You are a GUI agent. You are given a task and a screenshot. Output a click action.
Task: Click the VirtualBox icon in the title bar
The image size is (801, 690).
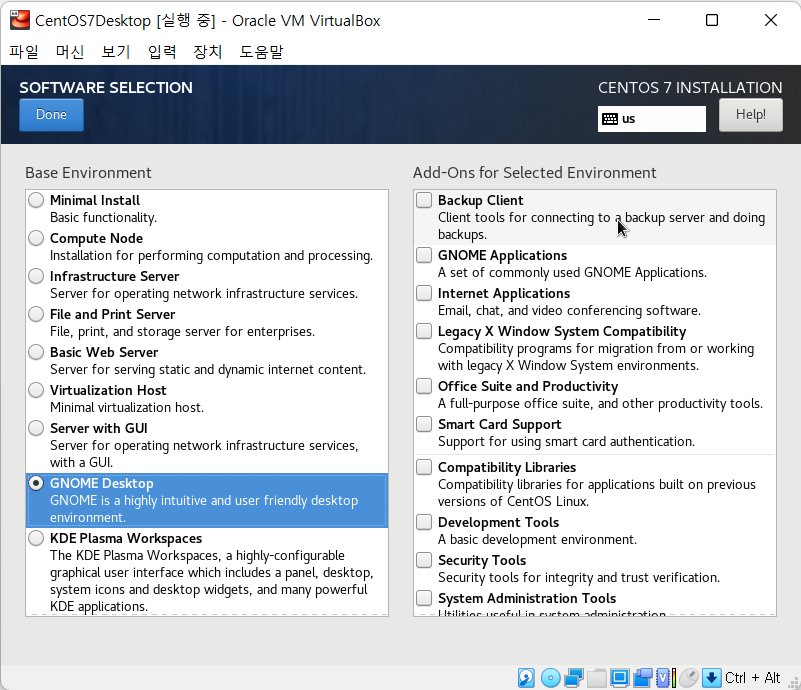tap(20, 20)
